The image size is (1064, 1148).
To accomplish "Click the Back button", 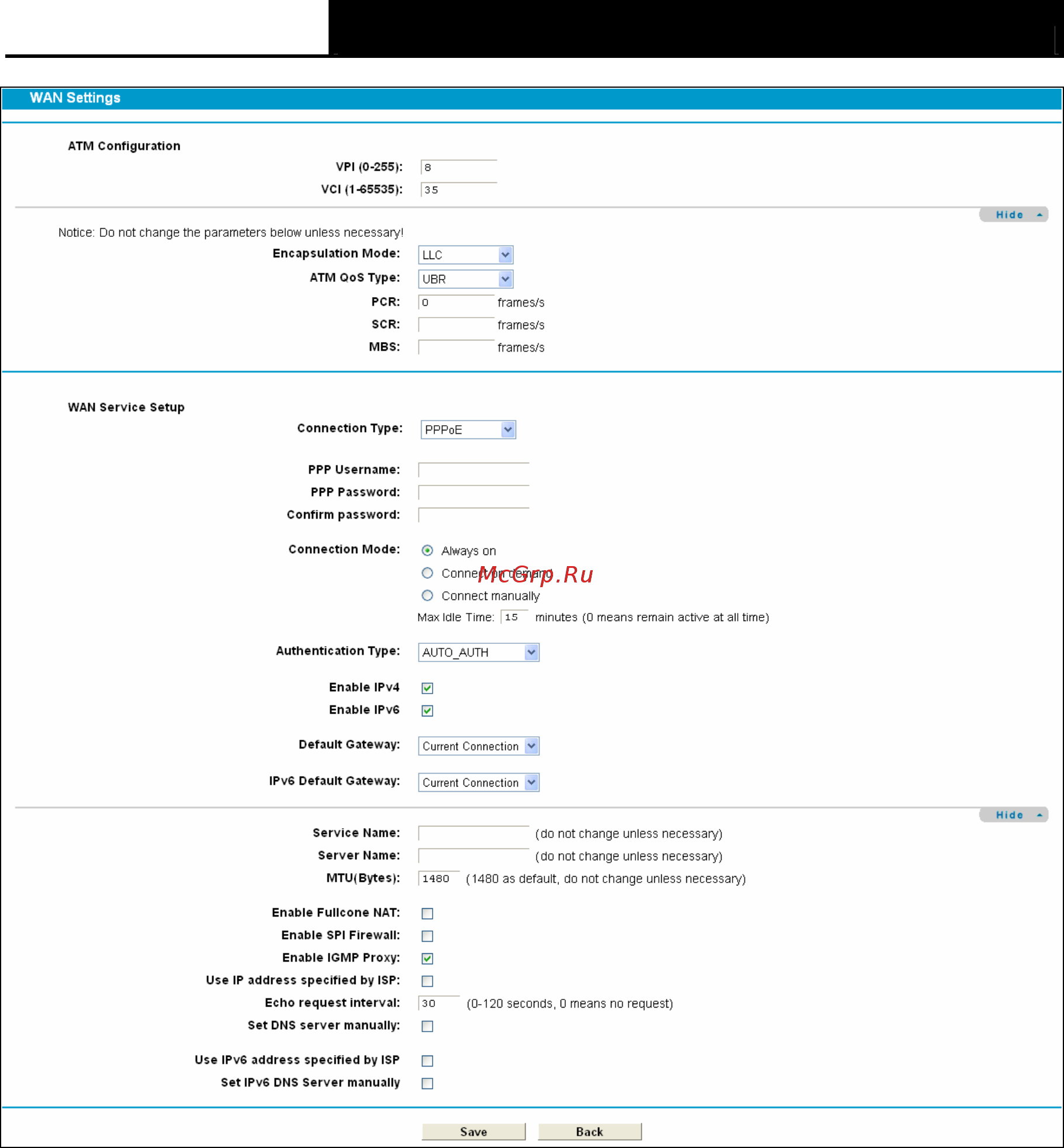I will click(589, 1131).
